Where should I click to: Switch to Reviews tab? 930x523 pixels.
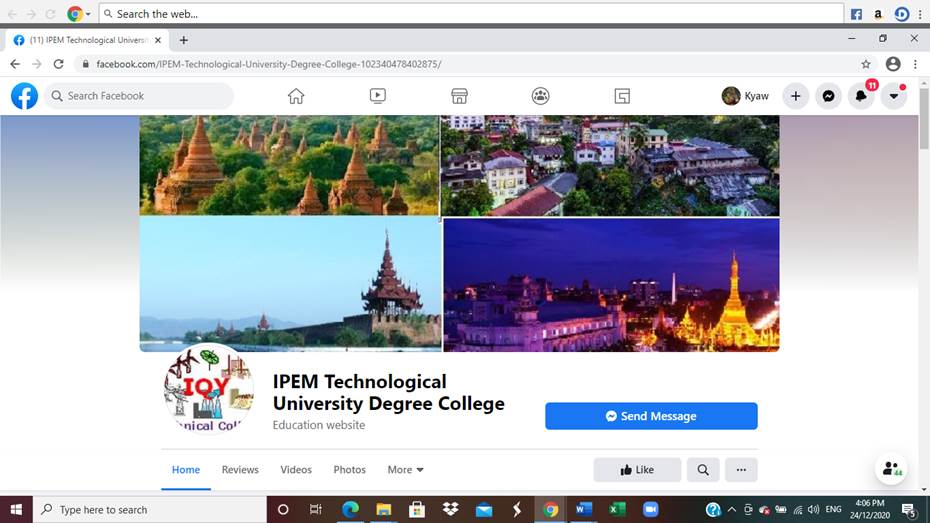pyautogui.click(x=240, y=470)
